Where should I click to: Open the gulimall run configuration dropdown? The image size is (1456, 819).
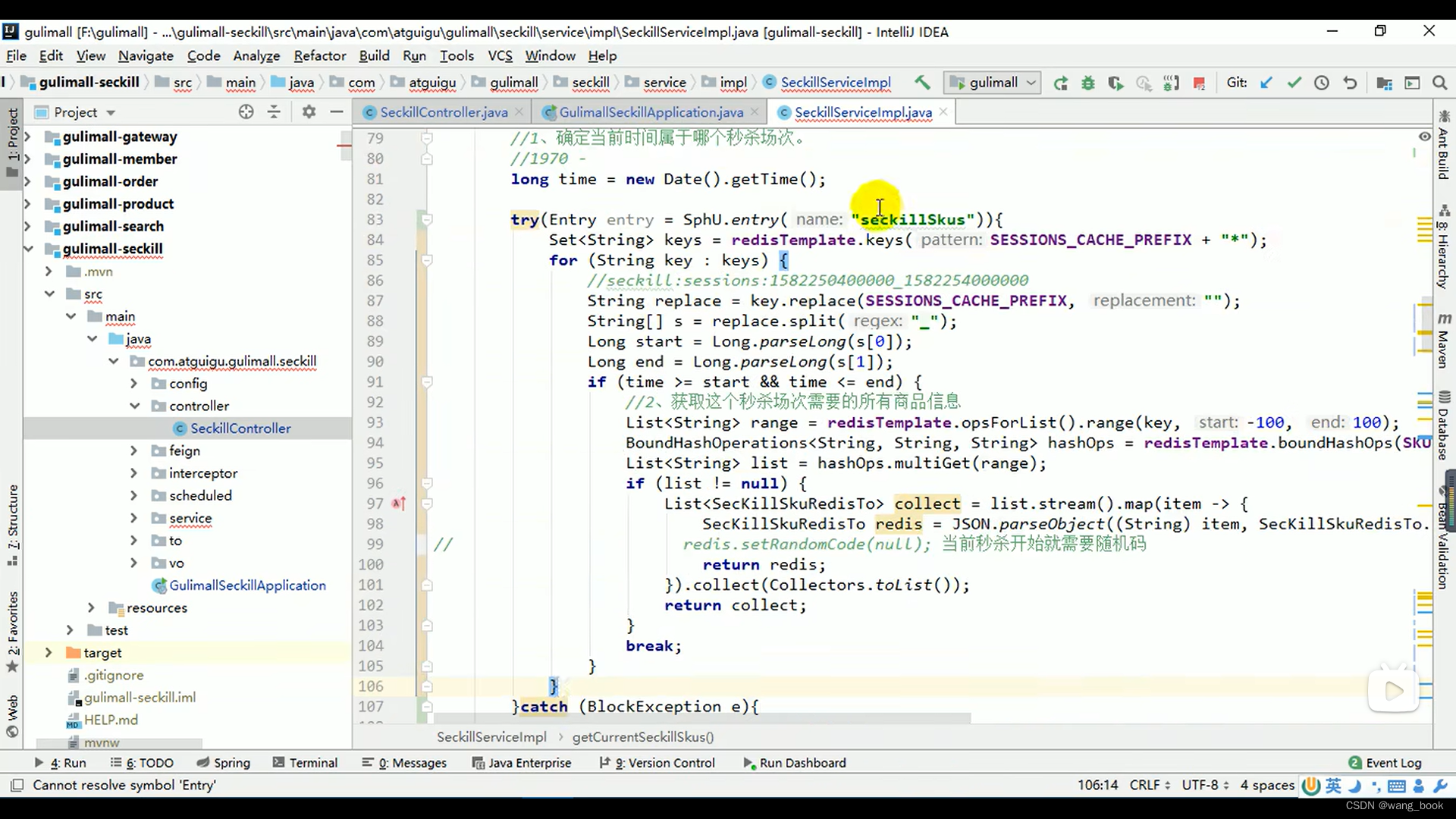click(993, 83)
